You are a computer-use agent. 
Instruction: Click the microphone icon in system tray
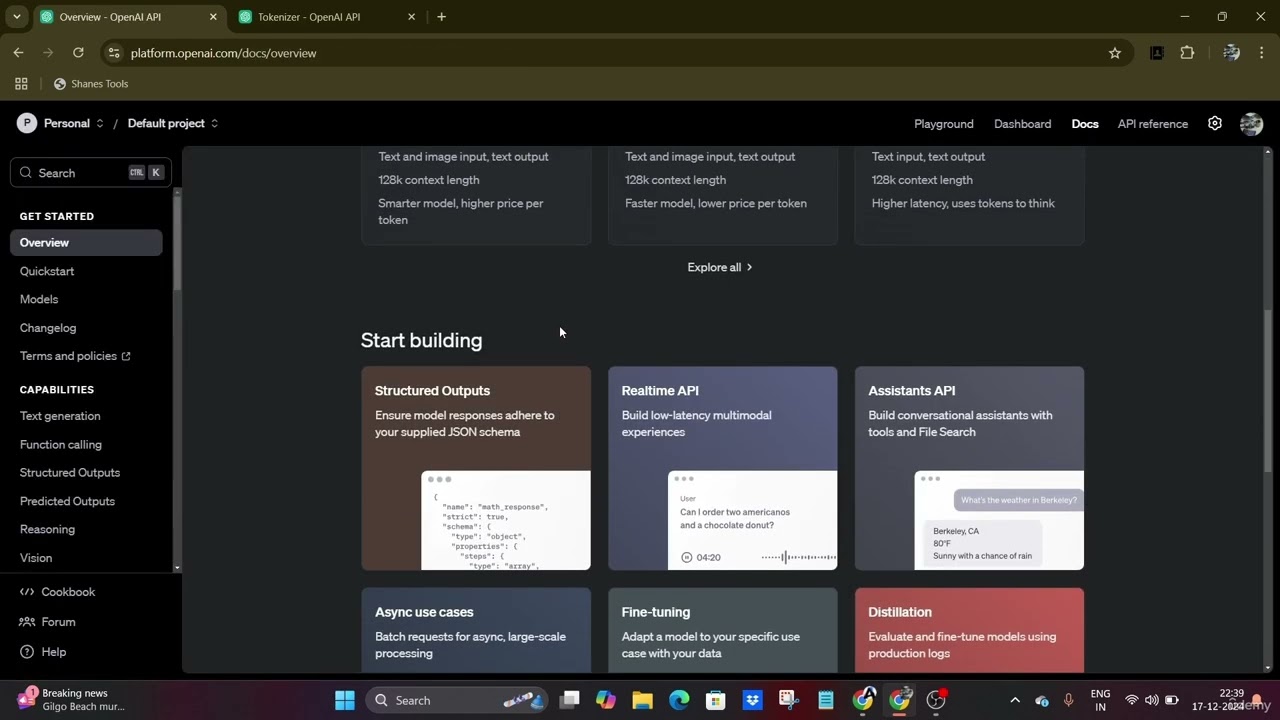tap(1069, 700)
